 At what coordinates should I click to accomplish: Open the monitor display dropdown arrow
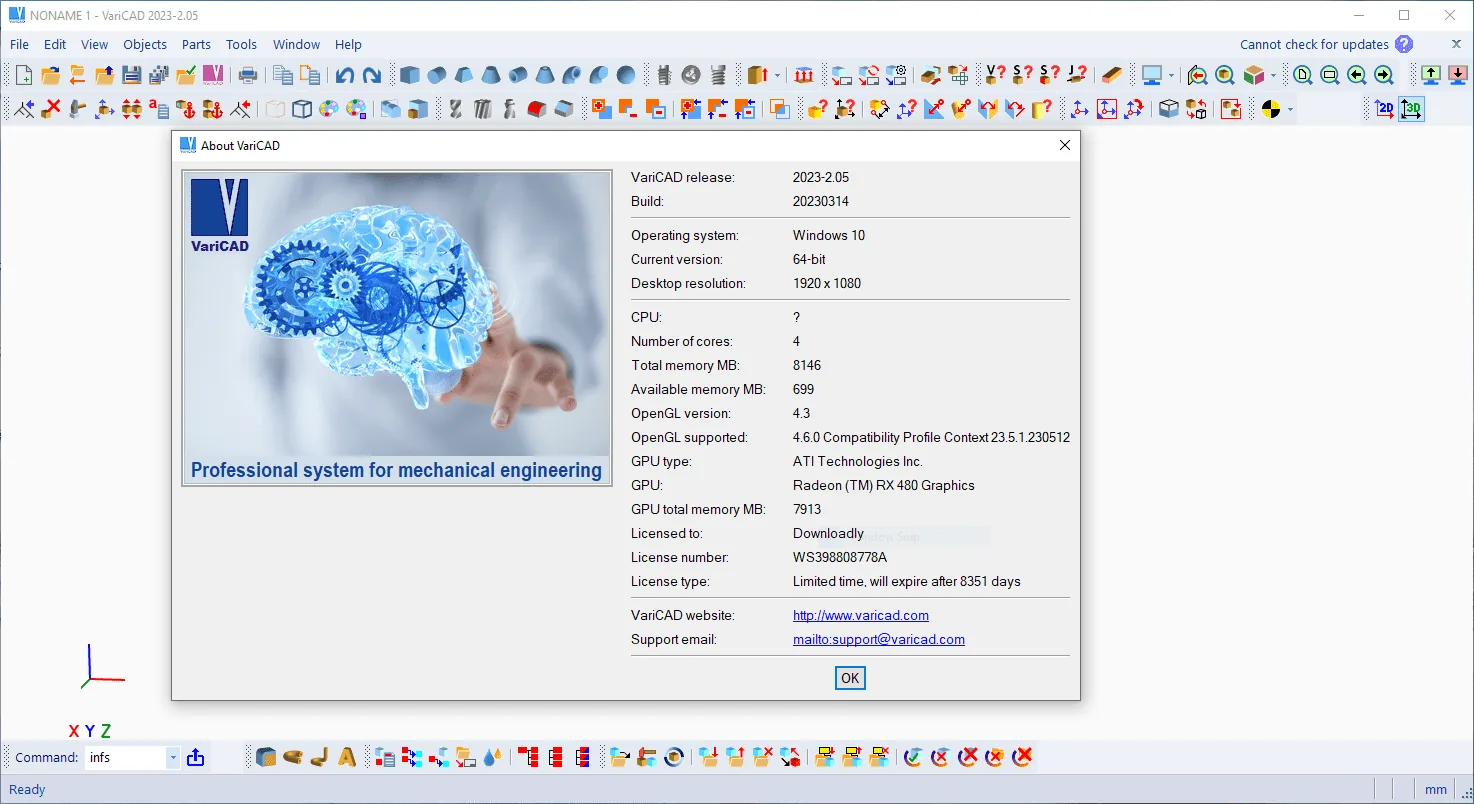(x=1172, y=76)
